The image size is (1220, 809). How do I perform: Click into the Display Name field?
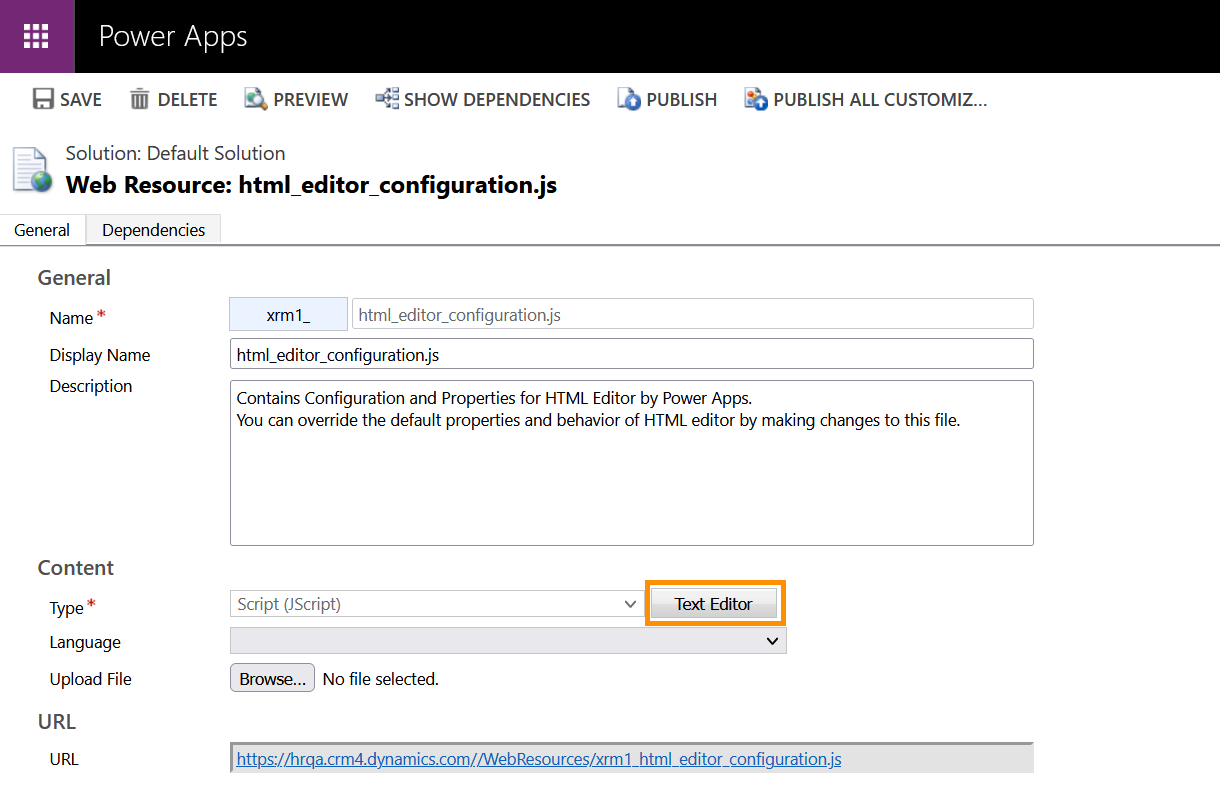632,354
